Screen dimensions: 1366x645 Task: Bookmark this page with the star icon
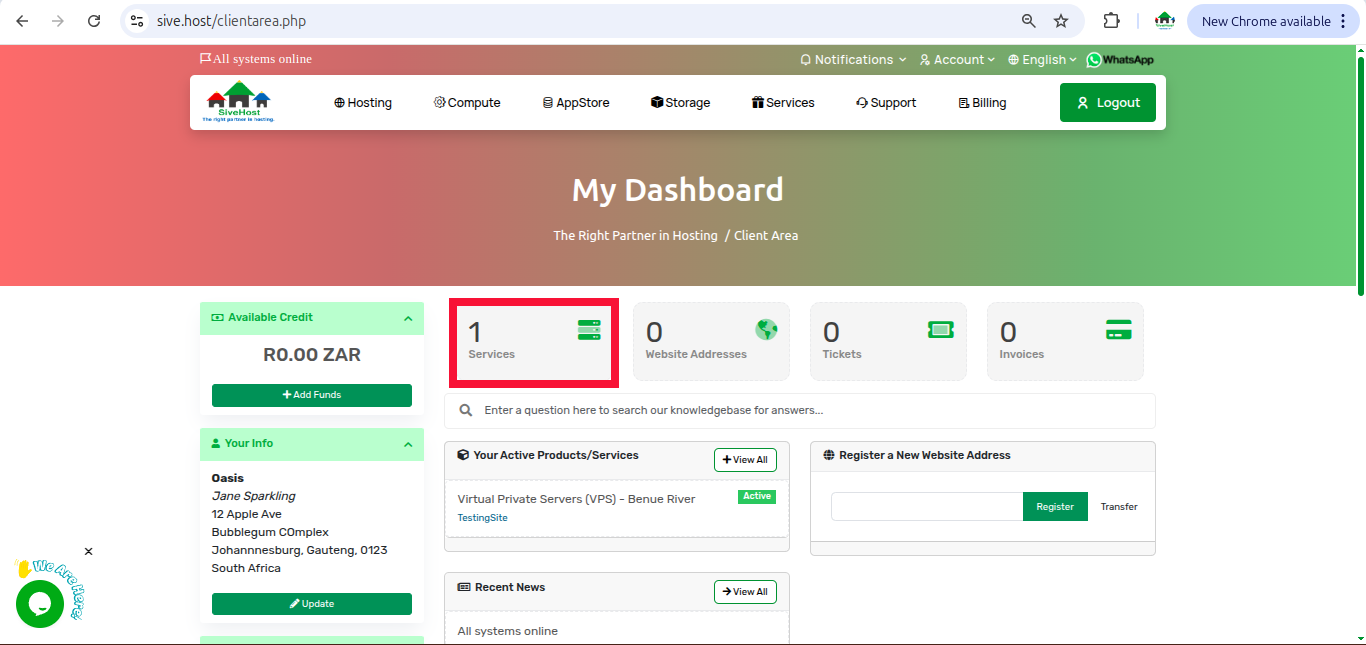coord(1061,21)
